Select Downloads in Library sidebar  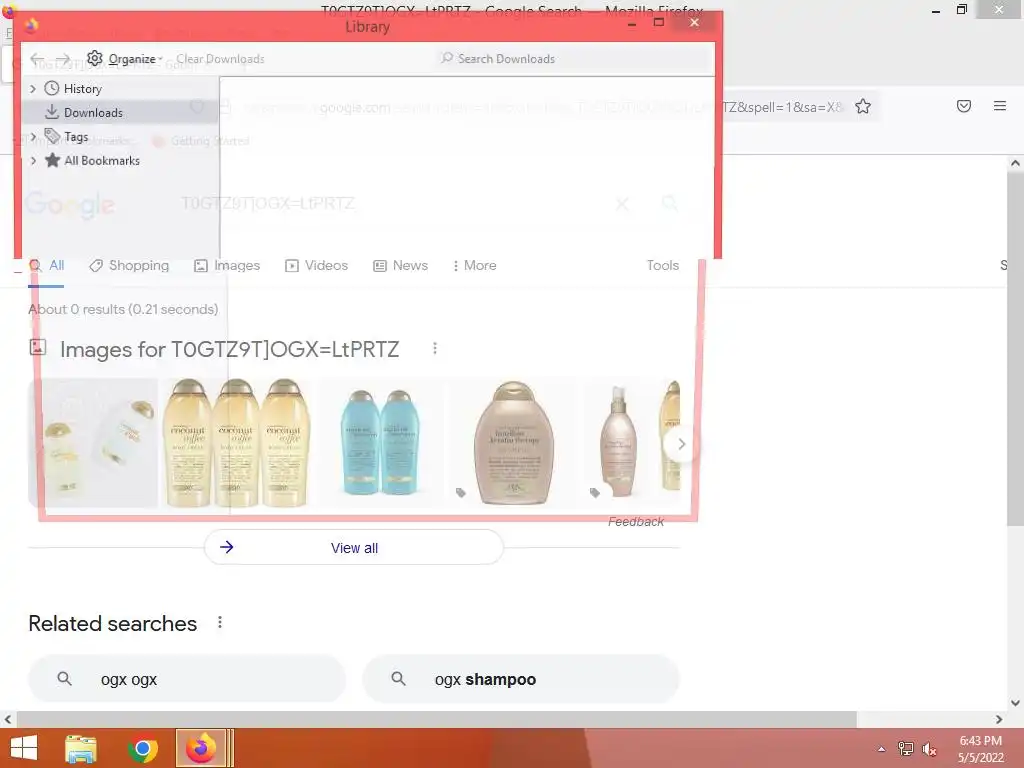pyautogui.click(x=93, y=112)
